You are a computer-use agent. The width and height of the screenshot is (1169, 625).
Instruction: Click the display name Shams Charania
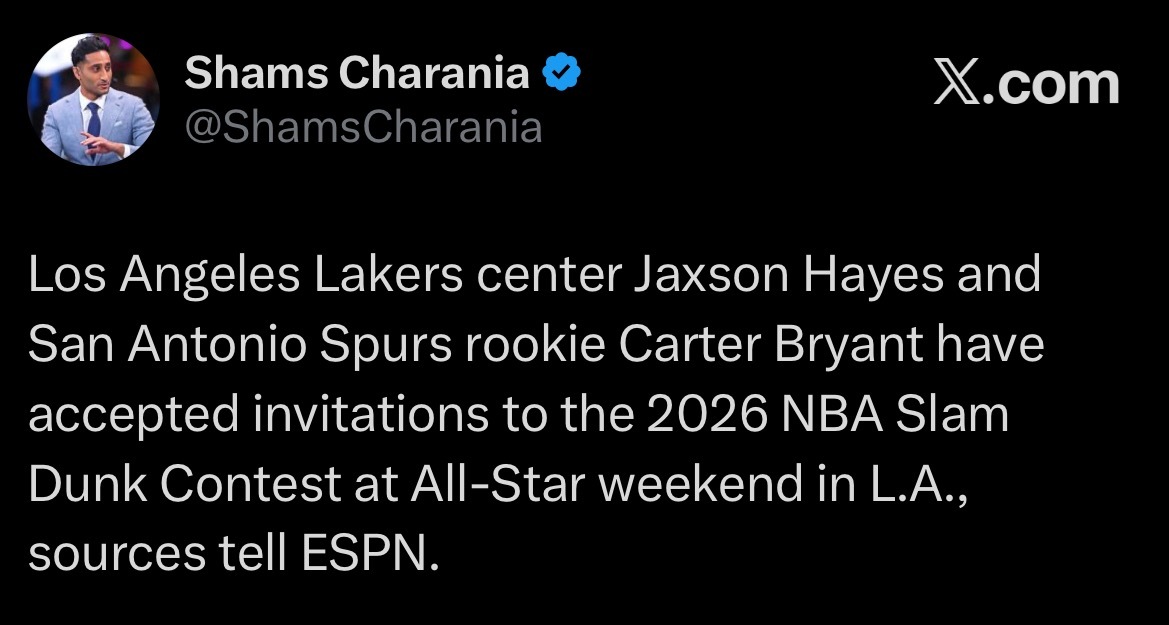pos(357,72)
